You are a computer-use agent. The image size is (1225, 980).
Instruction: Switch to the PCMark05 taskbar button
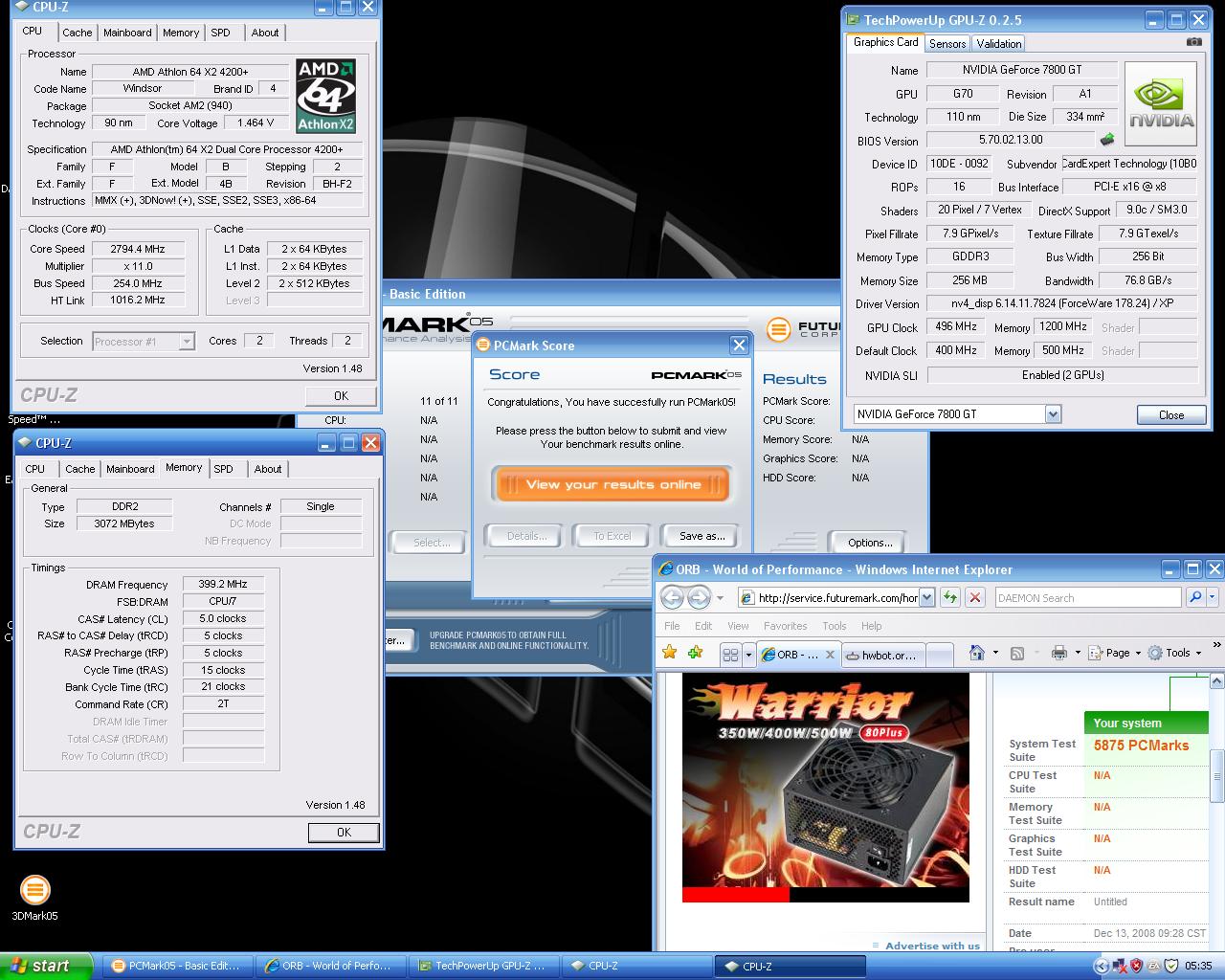(176, 966)
